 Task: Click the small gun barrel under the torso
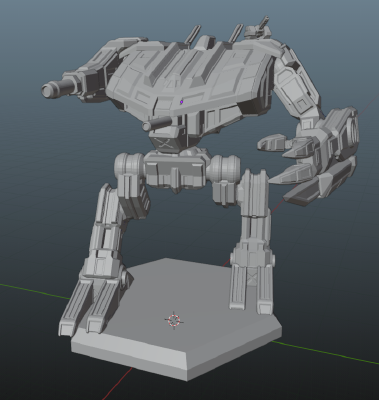[158, 124]
